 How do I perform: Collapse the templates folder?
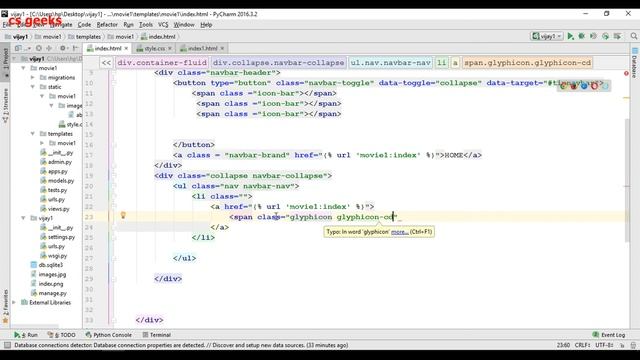[33, 133]
